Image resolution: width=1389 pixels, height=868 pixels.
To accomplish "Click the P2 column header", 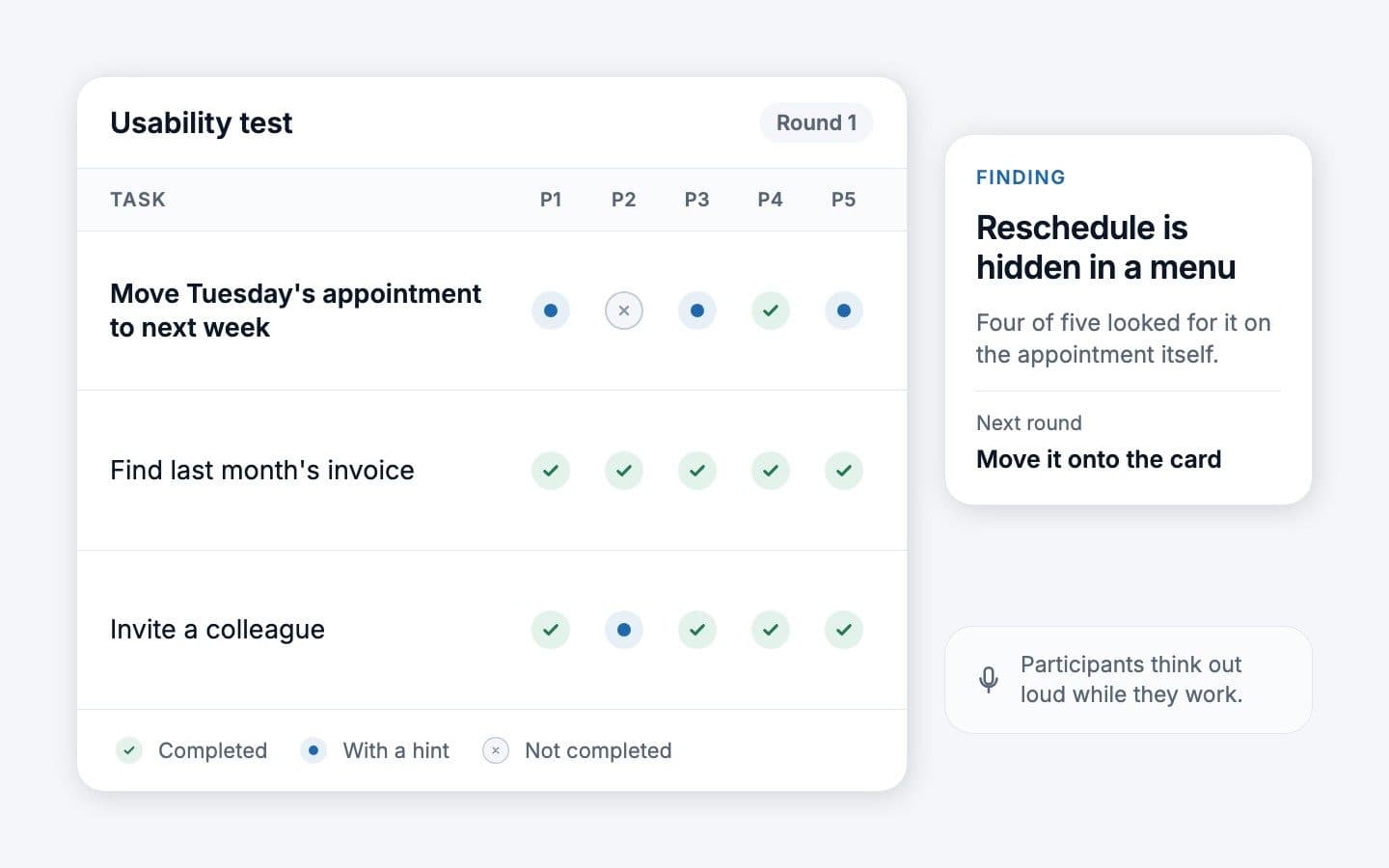I will point(624,200).
